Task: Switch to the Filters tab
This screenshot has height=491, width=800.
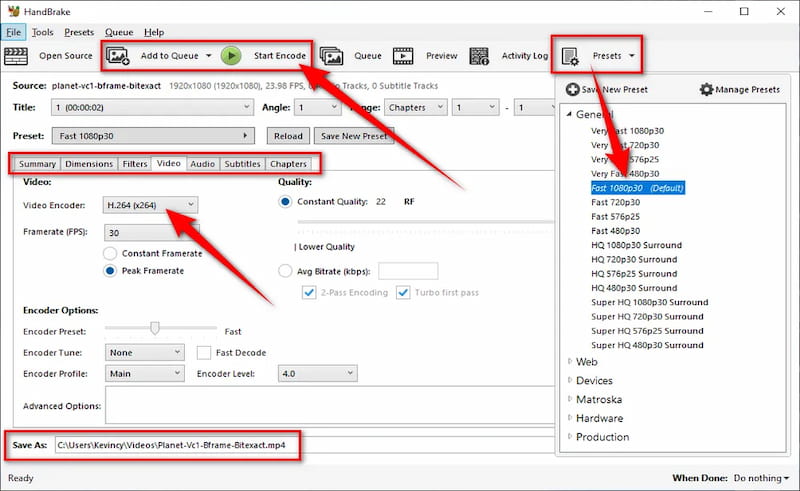Action: pos(135,164)
